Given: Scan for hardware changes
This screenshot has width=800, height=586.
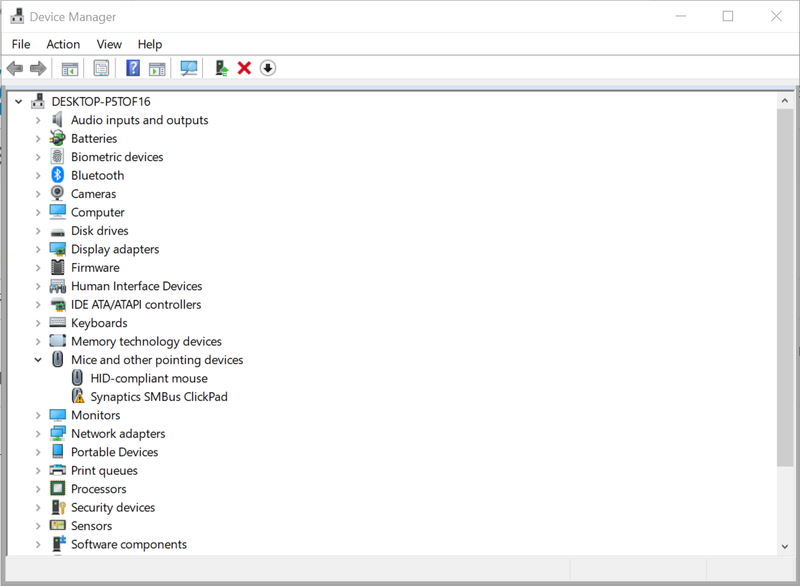Looking at the screenshot, I should pos(190,68).
